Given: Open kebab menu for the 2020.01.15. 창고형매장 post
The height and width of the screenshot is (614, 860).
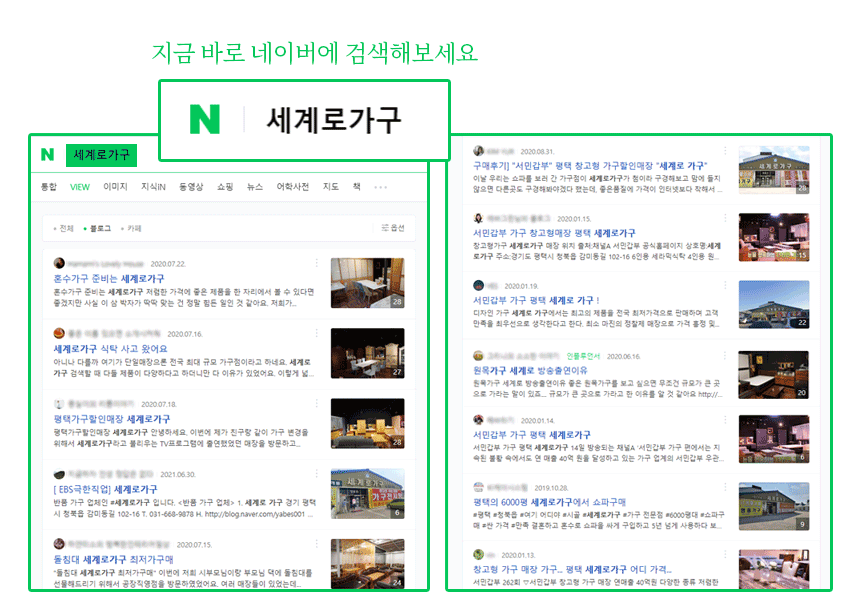Looking at the screenshot, I should coord(725,218).
